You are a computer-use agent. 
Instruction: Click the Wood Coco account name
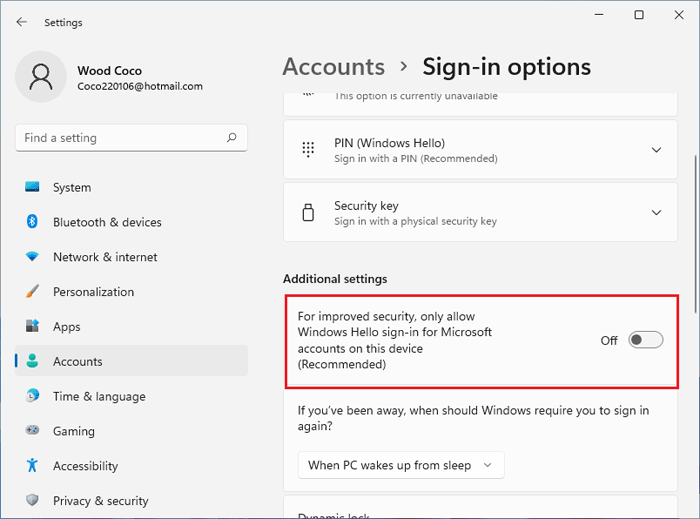109,71
